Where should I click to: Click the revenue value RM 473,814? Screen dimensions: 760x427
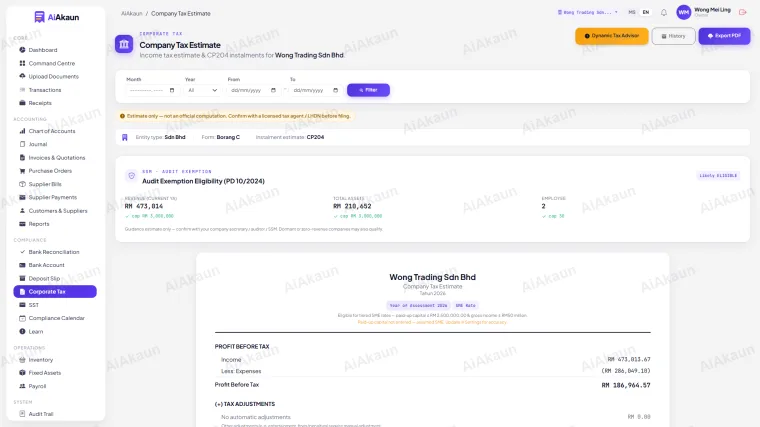(x=144, y=206)
